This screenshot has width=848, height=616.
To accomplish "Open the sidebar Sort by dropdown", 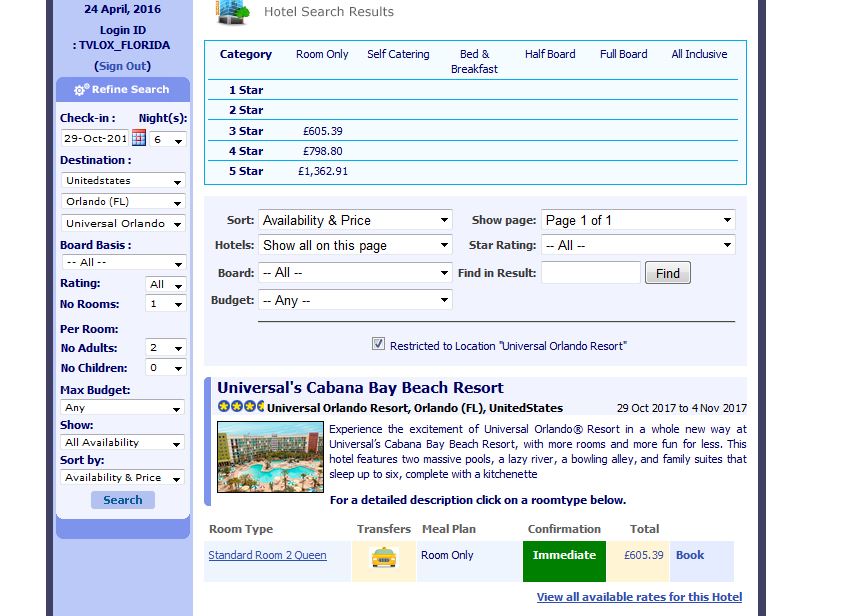I will (x=122, y=478).
